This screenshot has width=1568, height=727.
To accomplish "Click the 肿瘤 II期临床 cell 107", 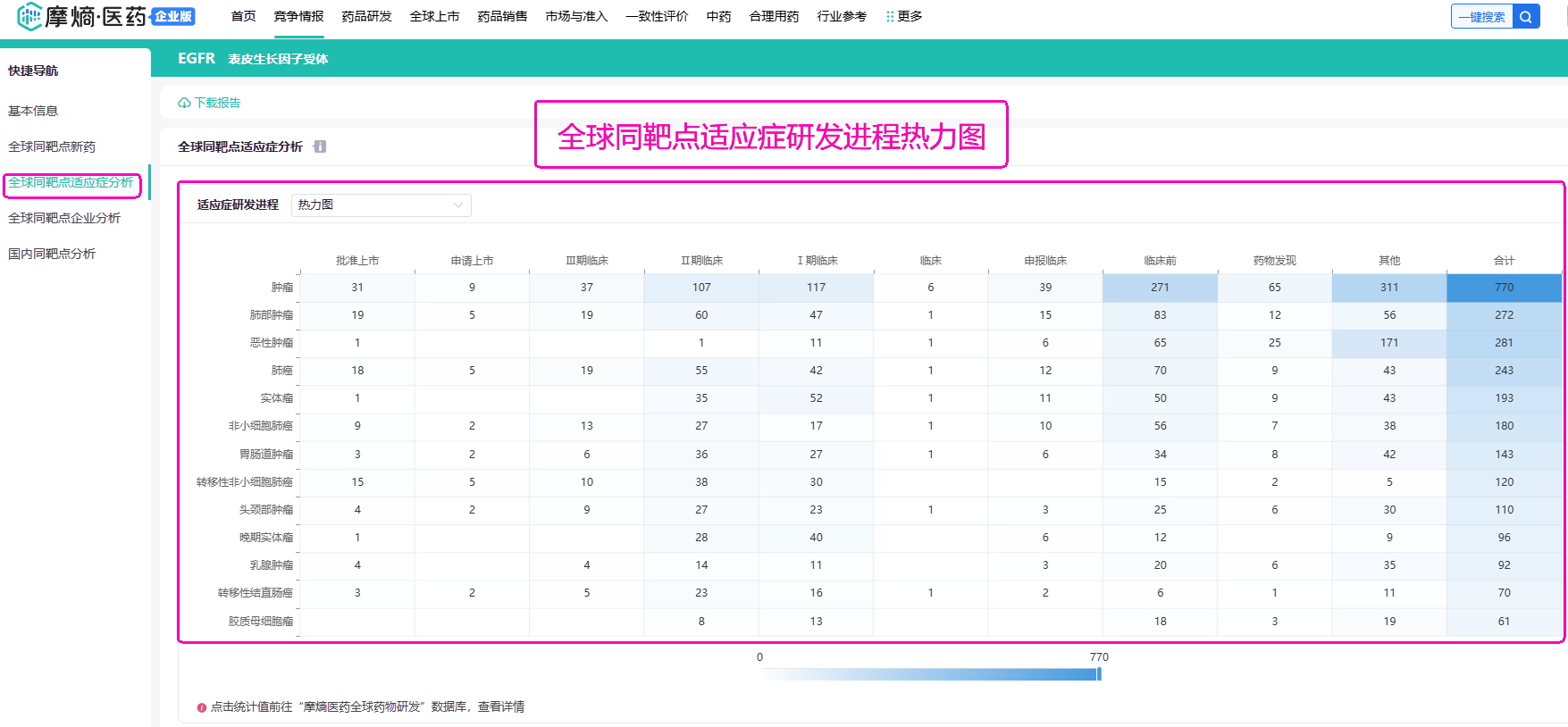I will point(701,288).
